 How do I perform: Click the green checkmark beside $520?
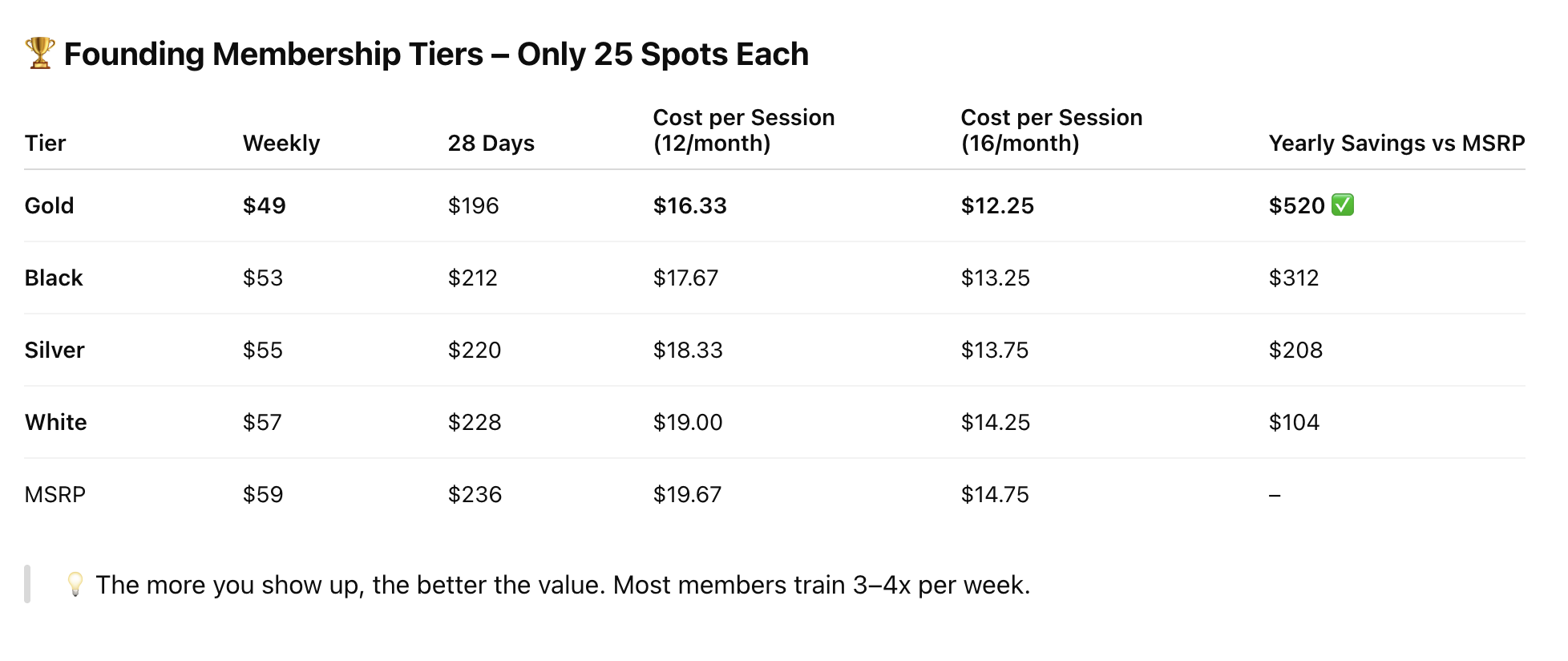click(1343, 205)
